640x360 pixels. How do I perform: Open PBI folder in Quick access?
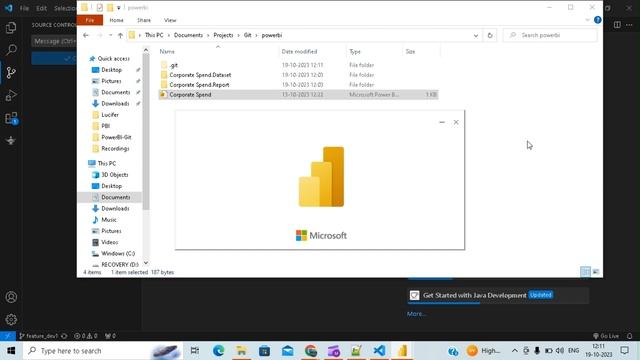[105, 126]
